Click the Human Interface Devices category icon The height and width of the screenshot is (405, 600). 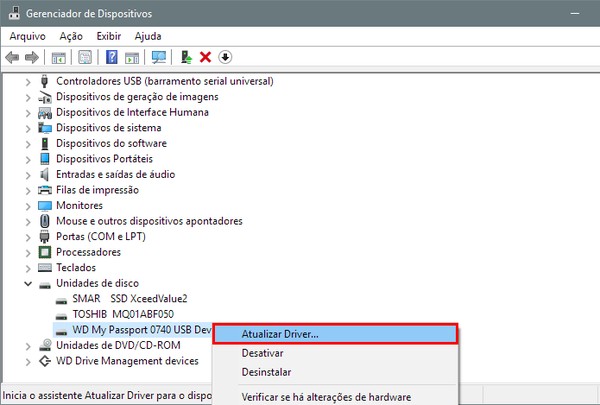pos(45,113)
